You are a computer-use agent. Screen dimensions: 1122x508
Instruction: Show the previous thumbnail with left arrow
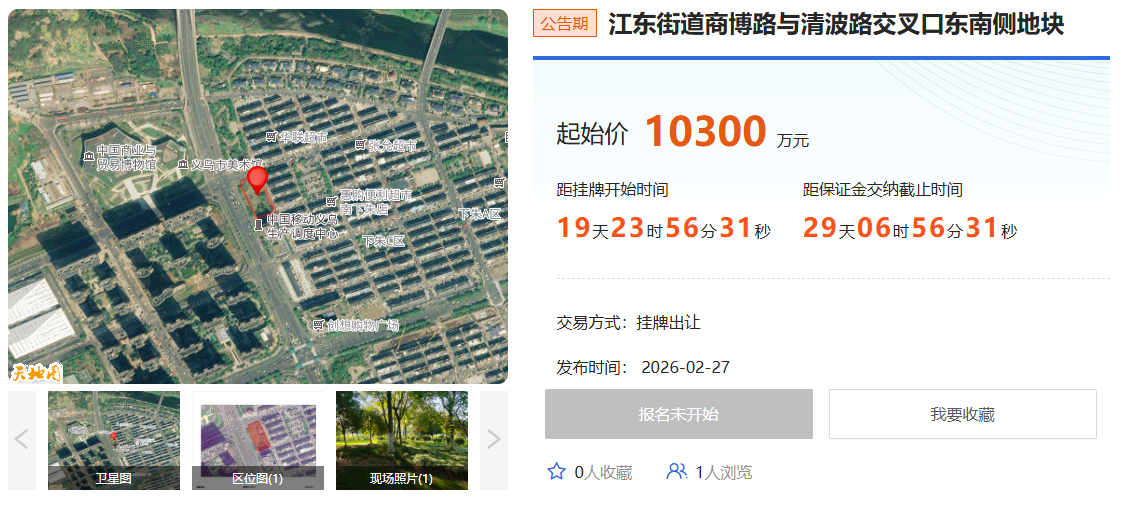tap(22, 440)
